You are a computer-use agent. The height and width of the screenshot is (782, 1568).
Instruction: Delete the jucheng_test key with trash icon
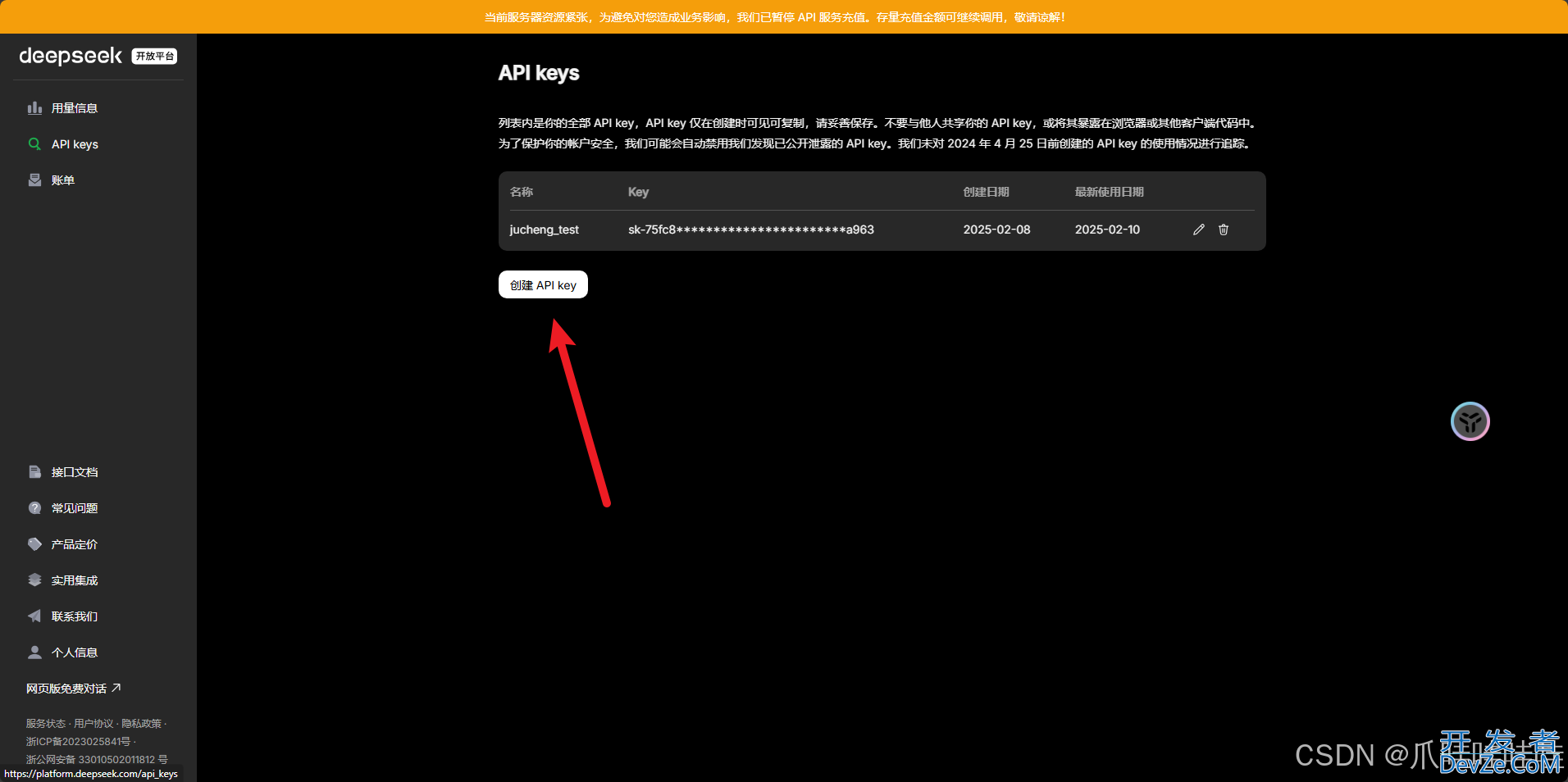(x=1224, y=230)
